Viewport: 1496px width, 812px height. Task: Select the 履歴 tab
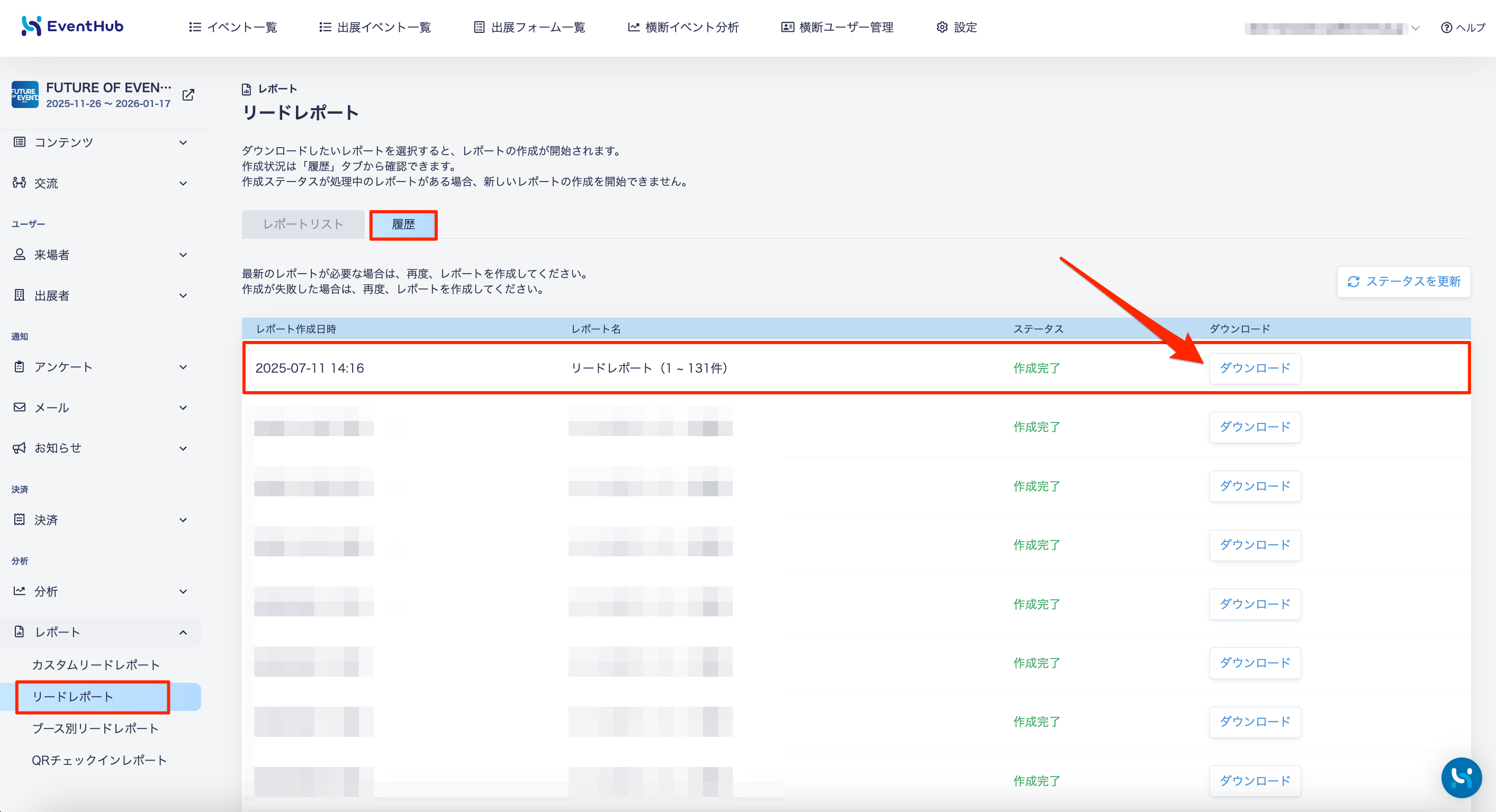pos(403,225)
